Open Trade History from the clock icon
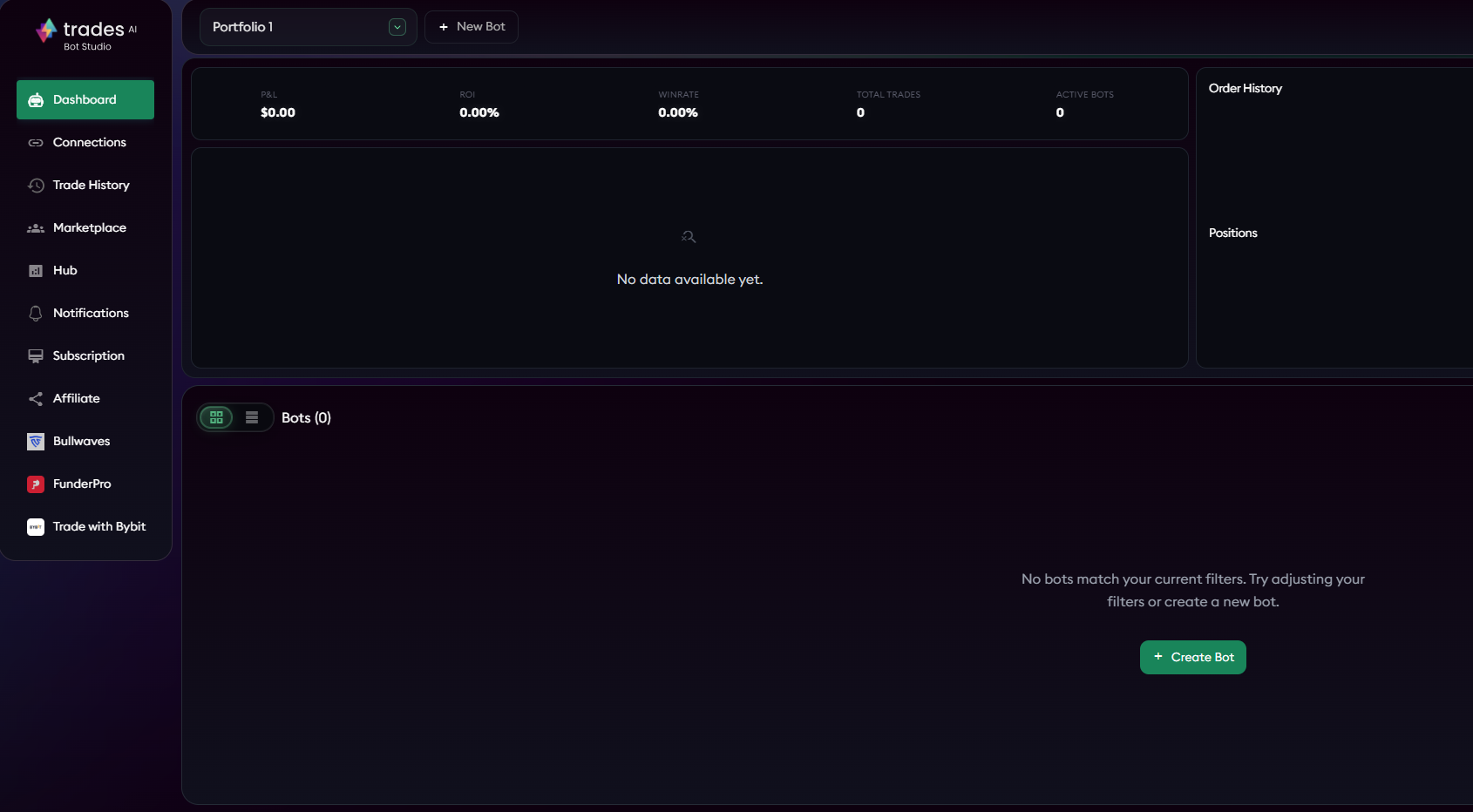 (x=36, y=186)
